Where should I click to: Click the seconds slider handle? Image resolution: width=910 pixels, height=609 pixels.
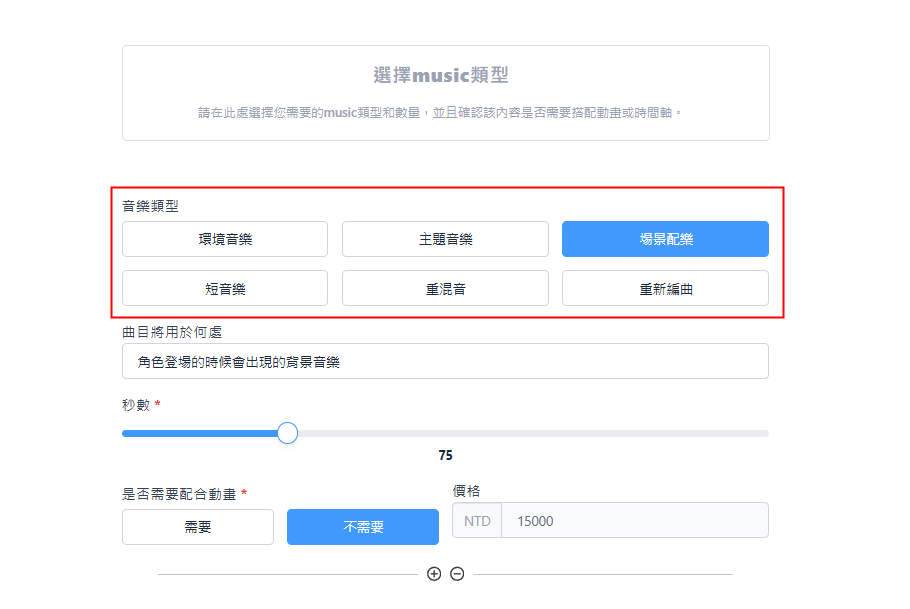[287, 433]
